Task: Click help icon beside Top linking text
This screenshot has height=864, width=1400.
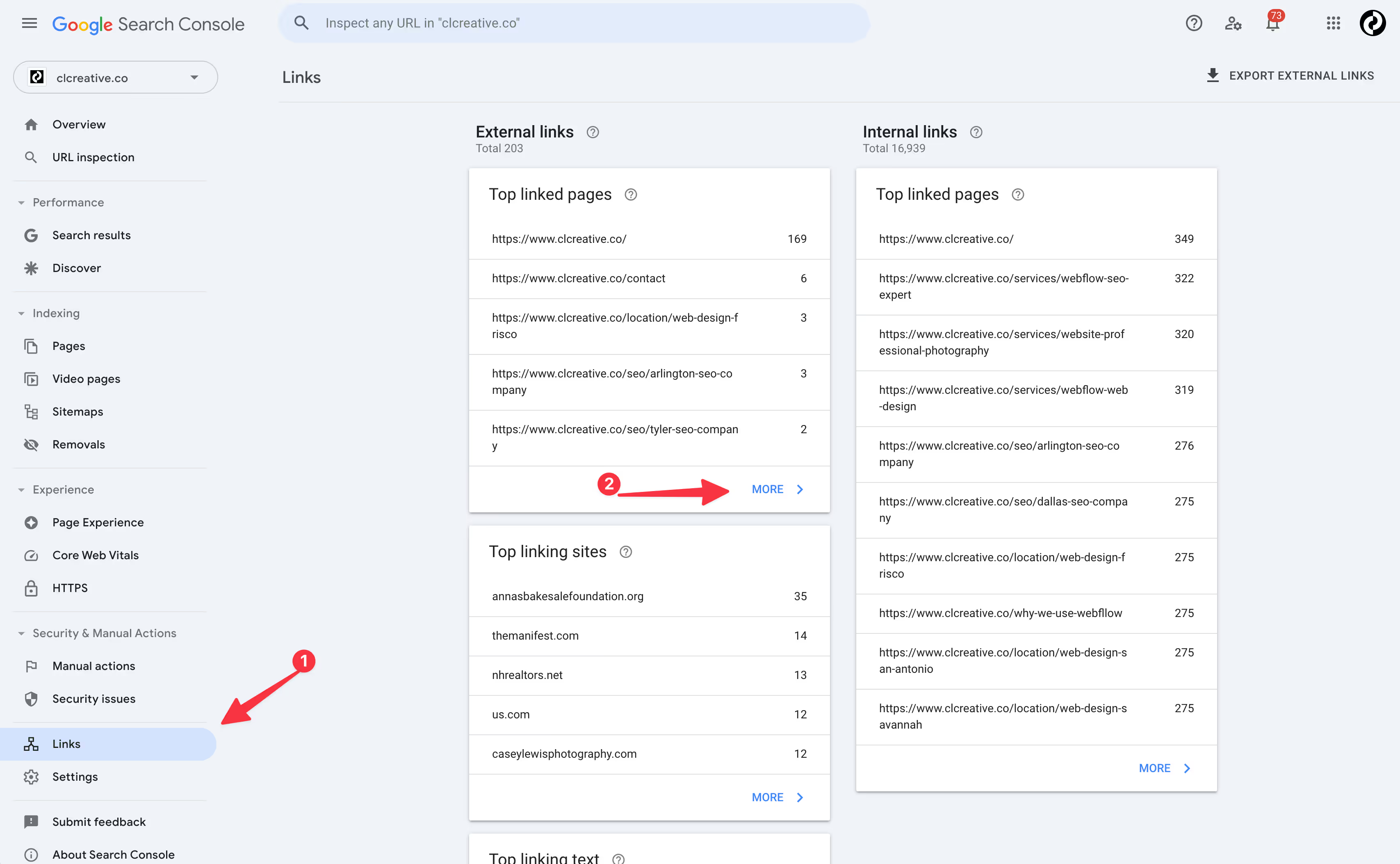Action: click(x=618, y=858)
